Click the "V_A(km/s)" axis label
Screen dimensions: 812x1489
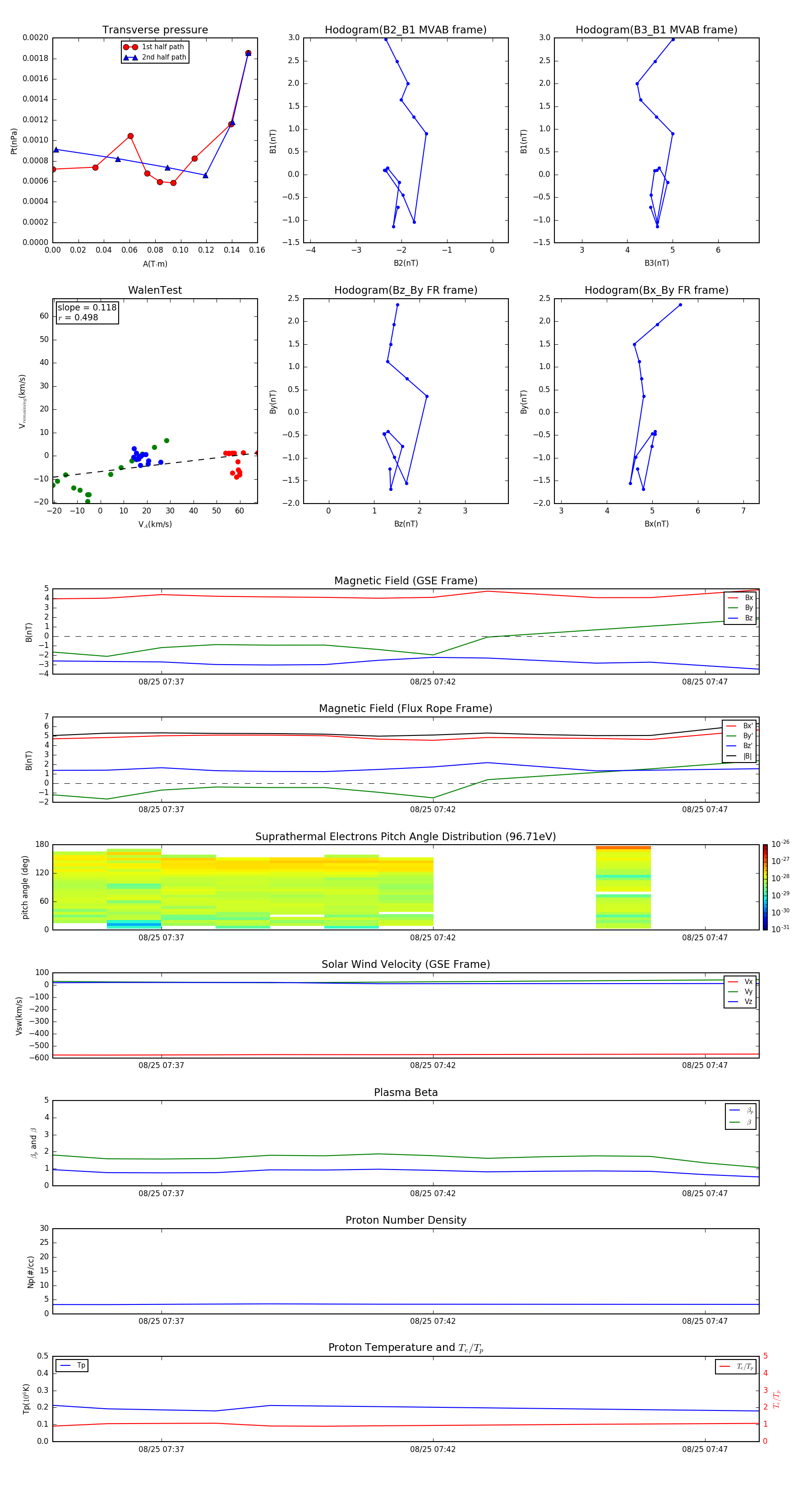pos(155,524)
